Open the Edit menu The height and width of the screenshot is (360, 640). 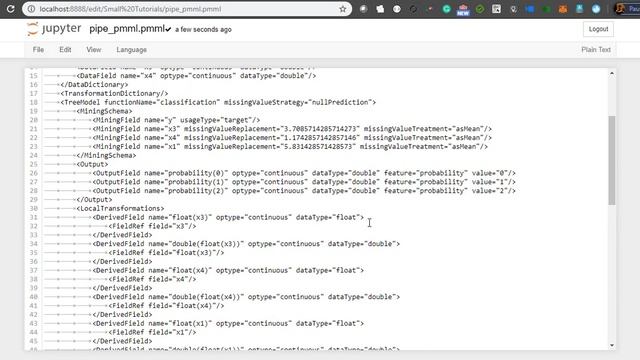65,49
